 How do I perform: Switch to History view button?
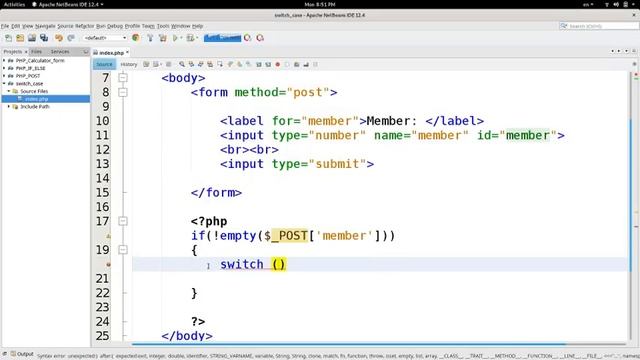(129, 64)
